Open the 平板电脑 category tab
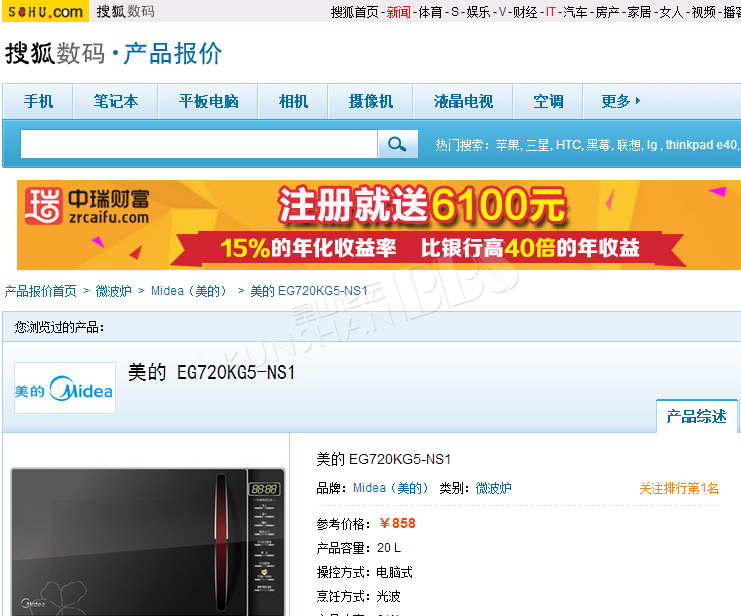The width and height of the screenshot is (741, 616). (208, 101)
